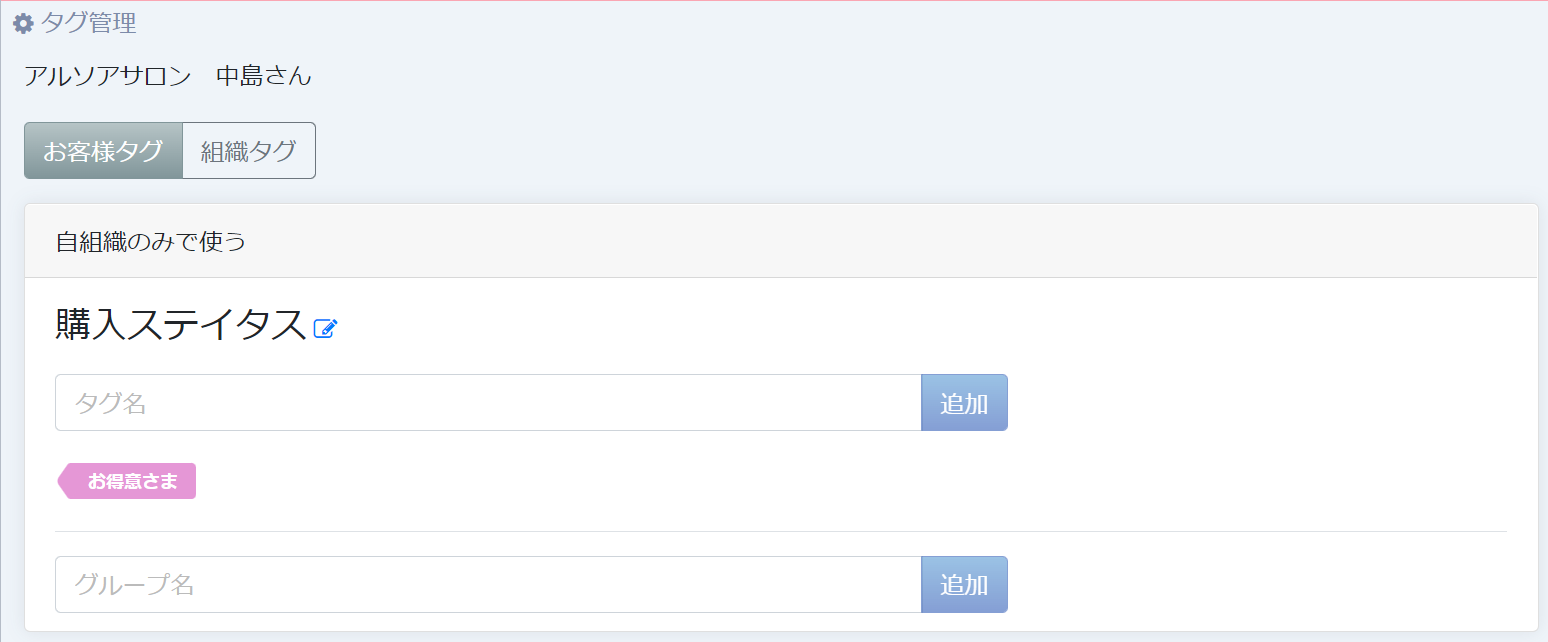This screenshot has width=1548, height=642.
Task: Open the 組織タグ tab
Action: (249, 151)
